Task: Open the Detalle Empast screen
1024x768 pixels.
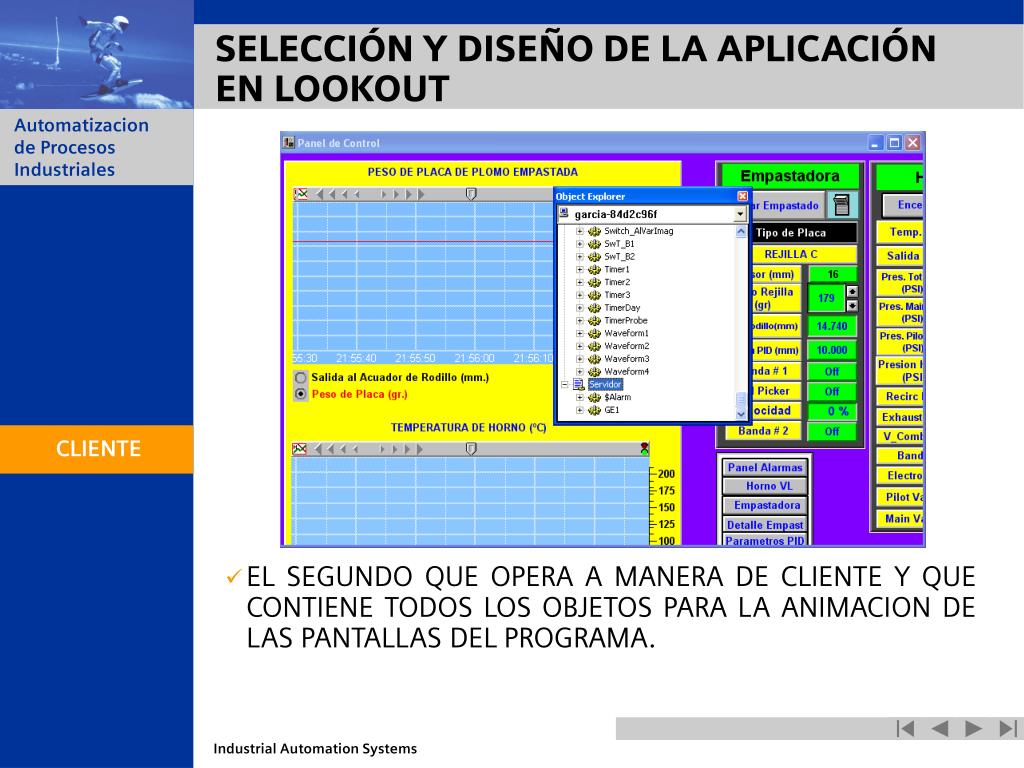Action: (x=765, y=524)
